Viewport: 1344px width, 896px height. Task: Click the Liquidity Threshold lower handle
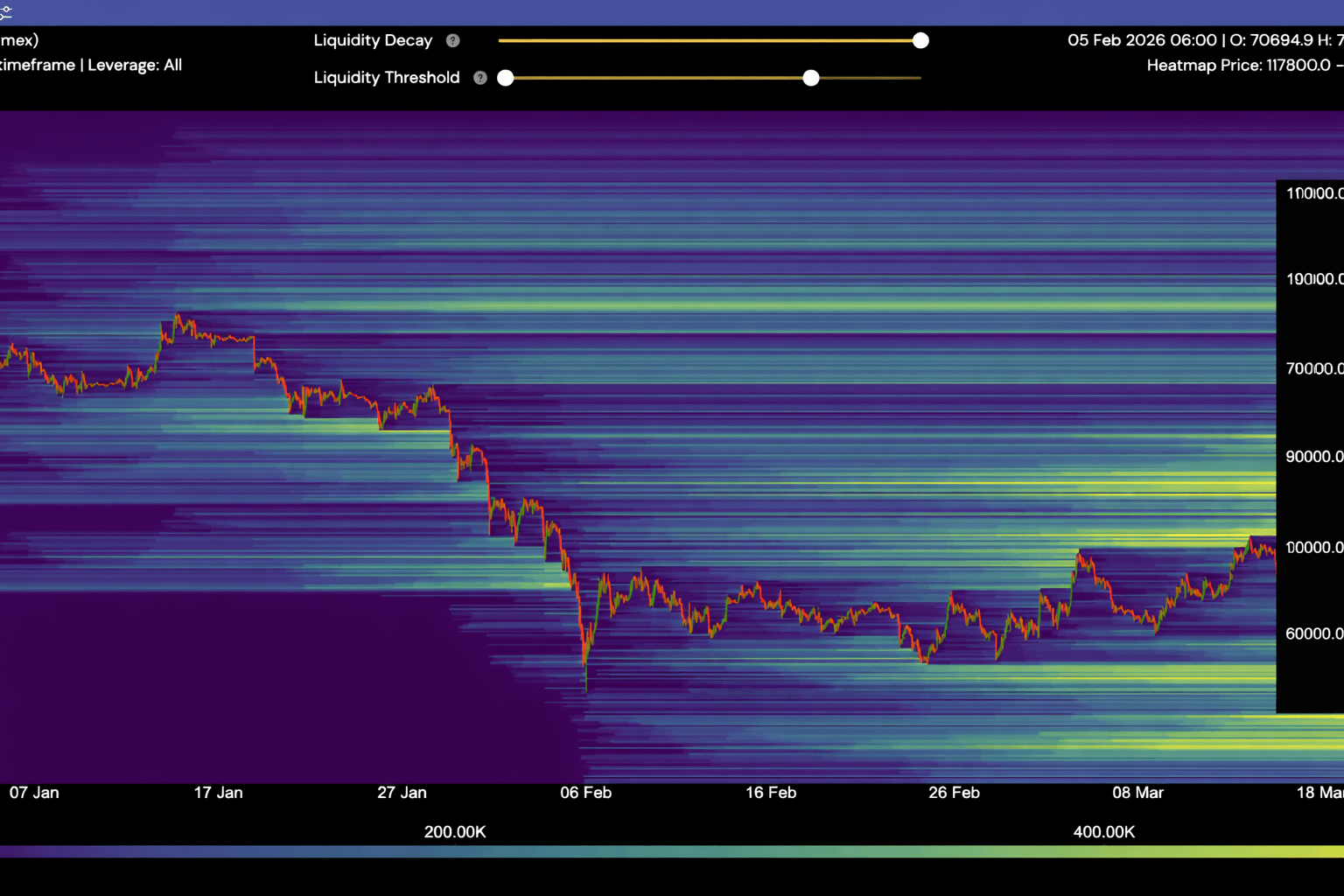pyautogui.click(x=506, y=78)
